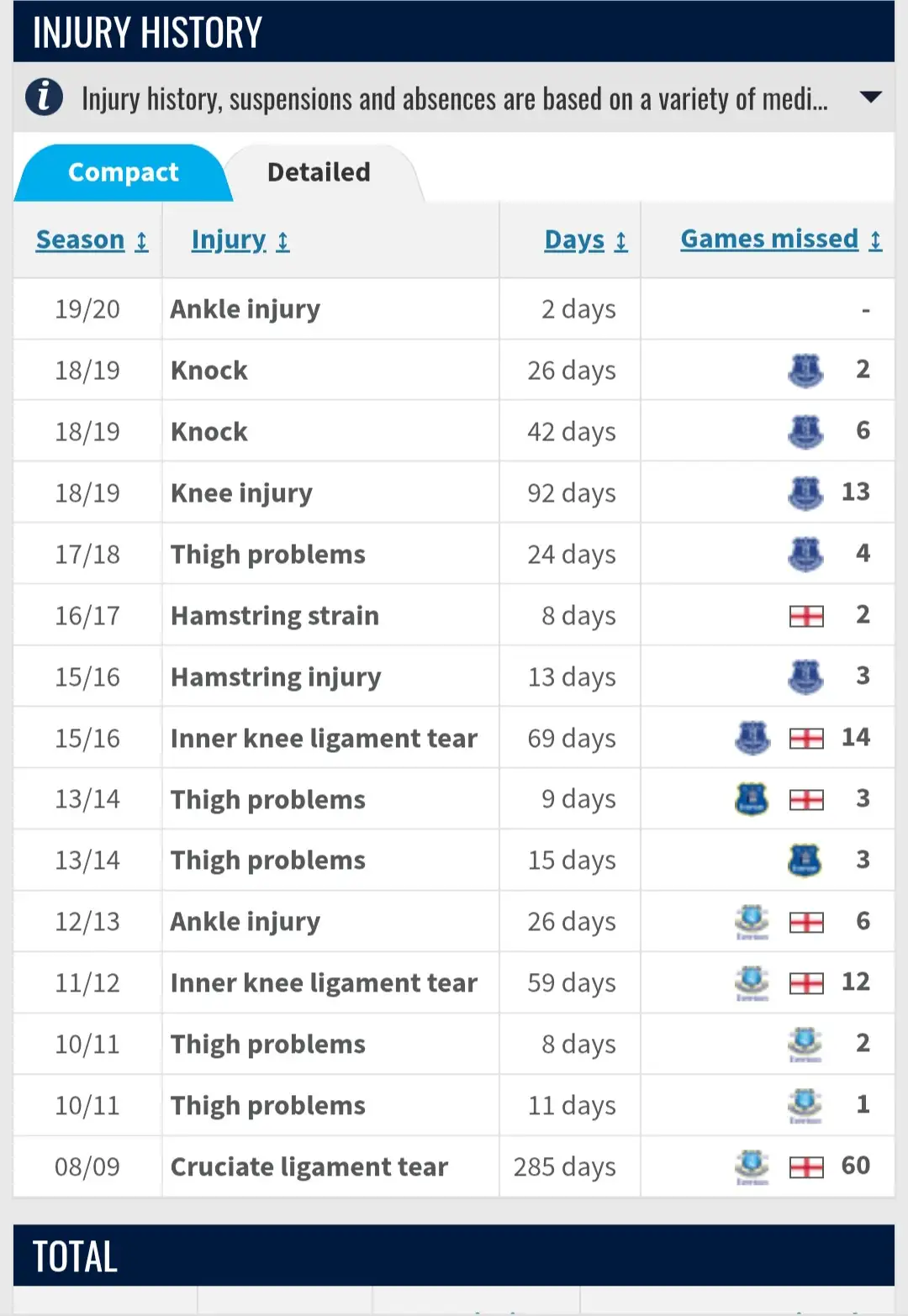Click Everton crest in 92 days Knee injury row
Screen dimensions: 908x1316
point(805,492)
